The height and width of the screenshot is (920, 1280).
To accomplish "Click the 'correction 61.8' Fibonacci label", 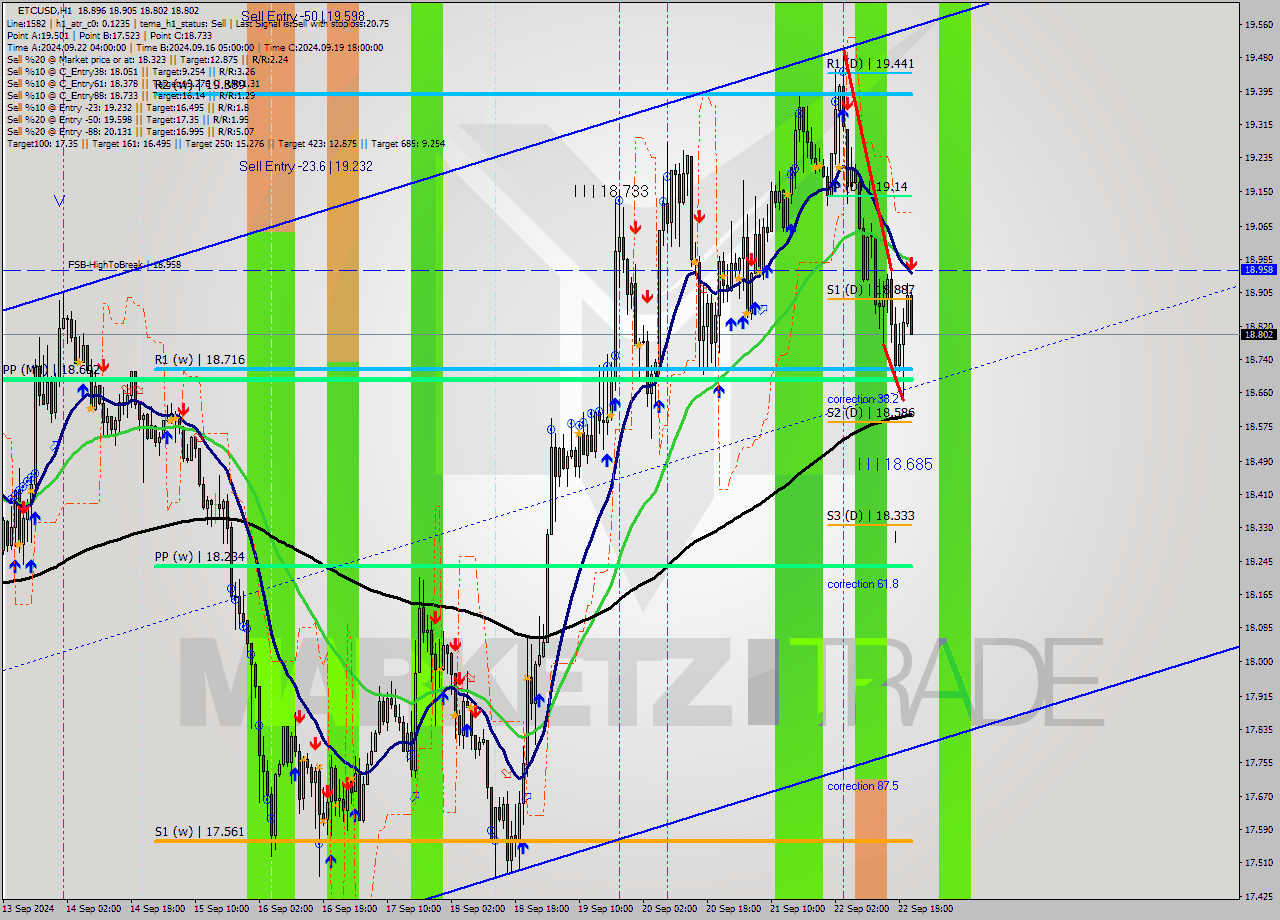I will (863, 584).
